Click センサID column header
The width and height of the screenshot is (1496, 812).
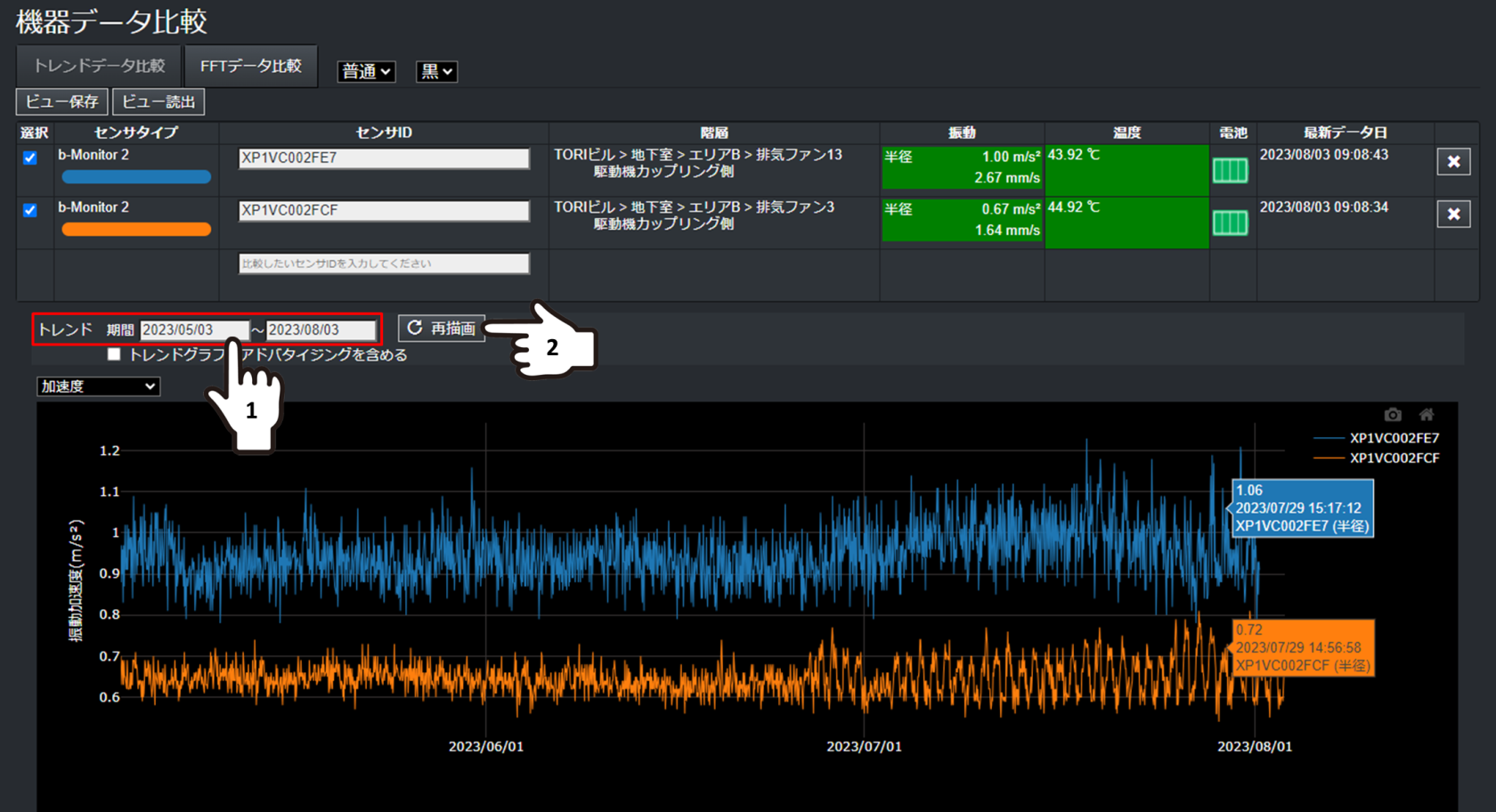coord(384,133)
